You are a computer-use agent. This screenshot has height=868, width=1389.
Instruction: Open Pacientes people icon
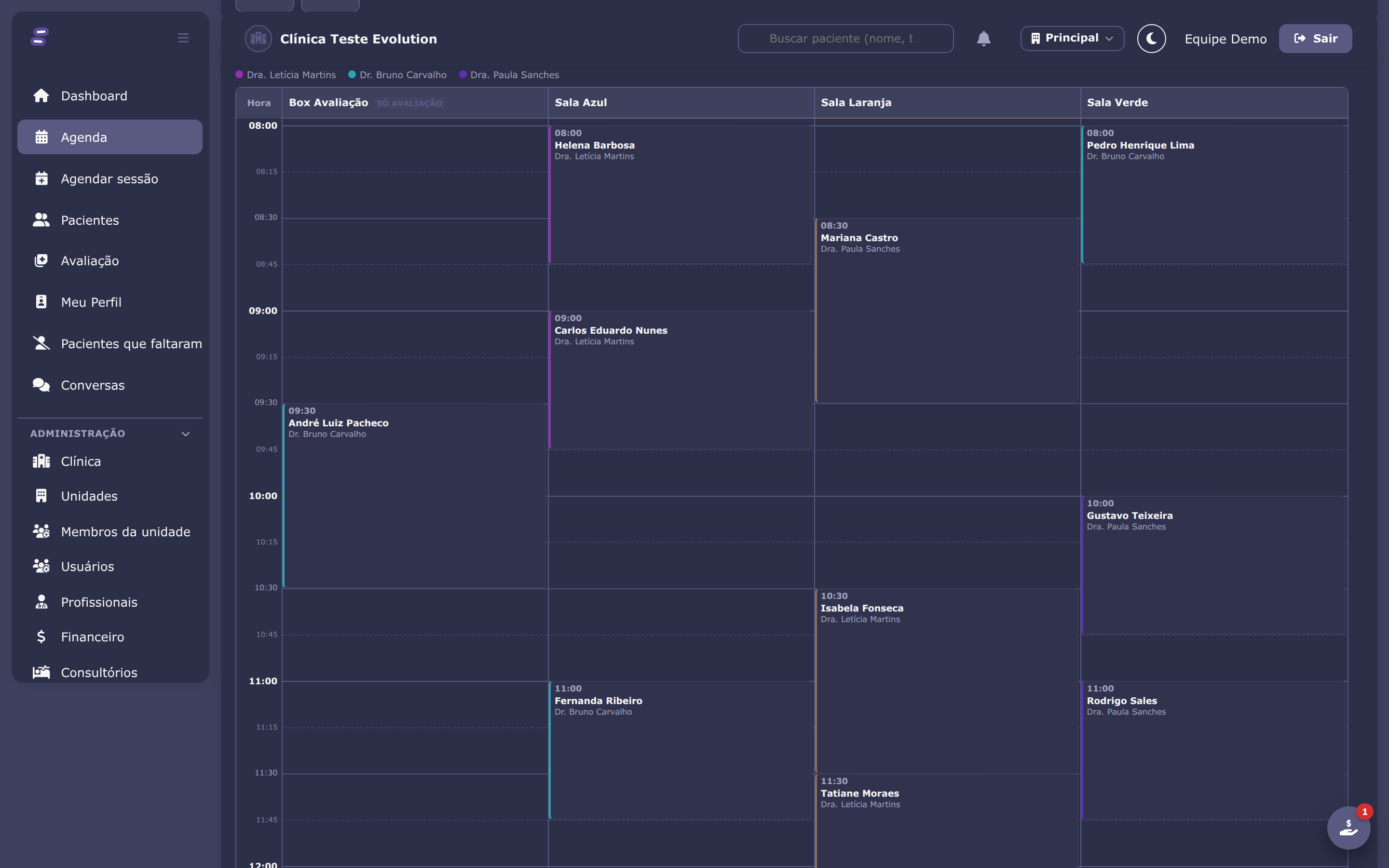tap(41, 220)
